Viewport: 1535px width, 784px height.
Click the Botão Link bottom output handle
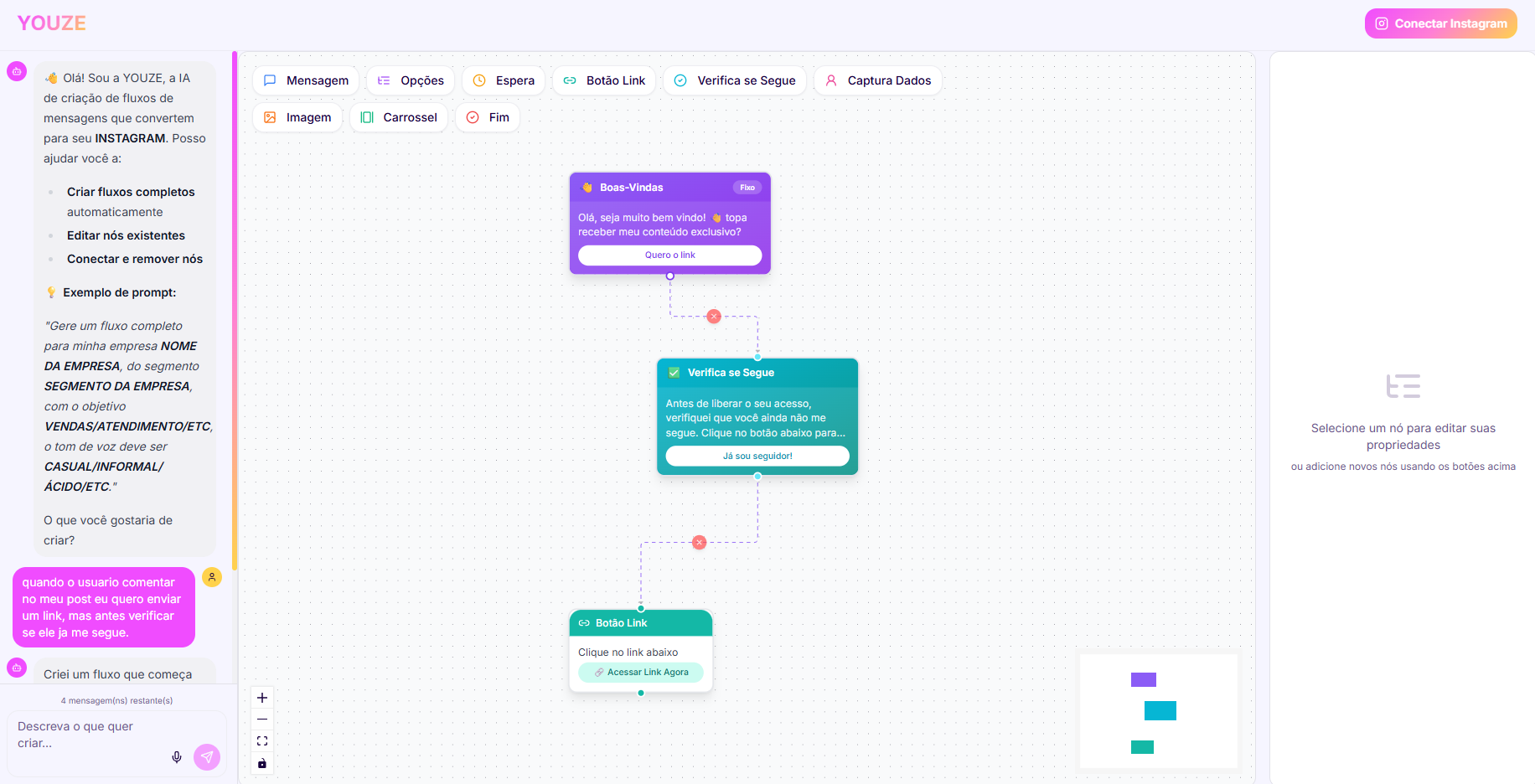point(641,693)
